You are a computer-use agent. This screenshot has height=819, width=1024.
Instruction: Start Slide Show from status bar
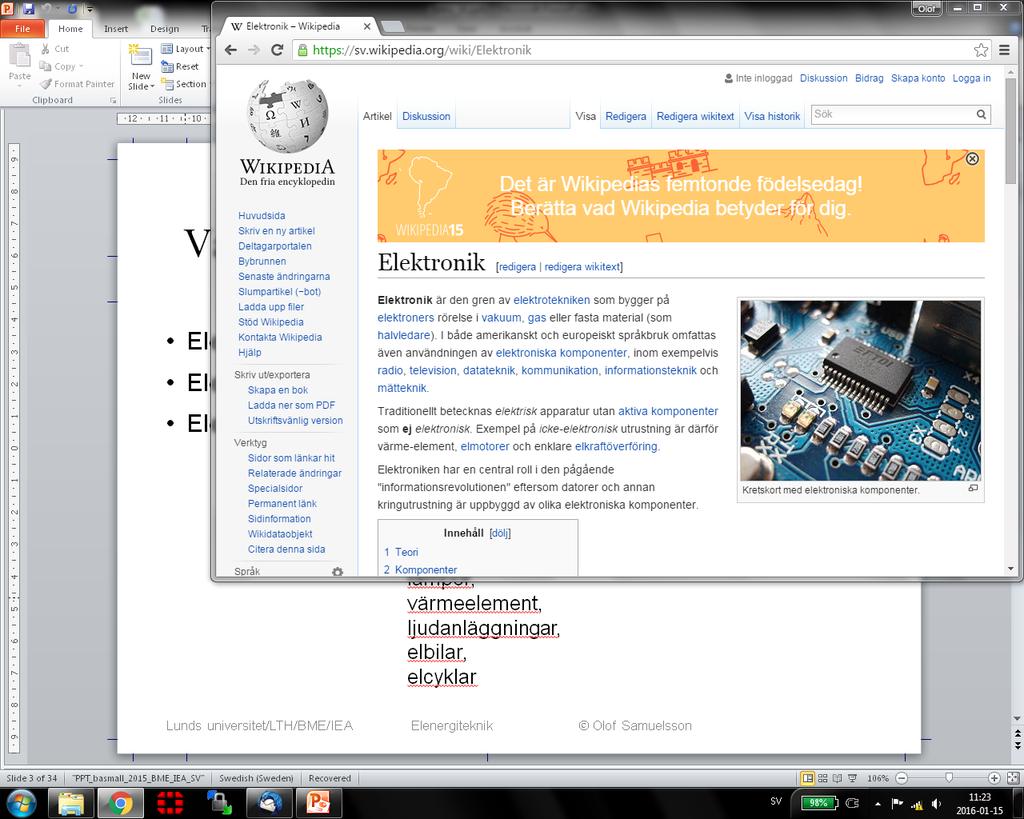tap(852, 778)
